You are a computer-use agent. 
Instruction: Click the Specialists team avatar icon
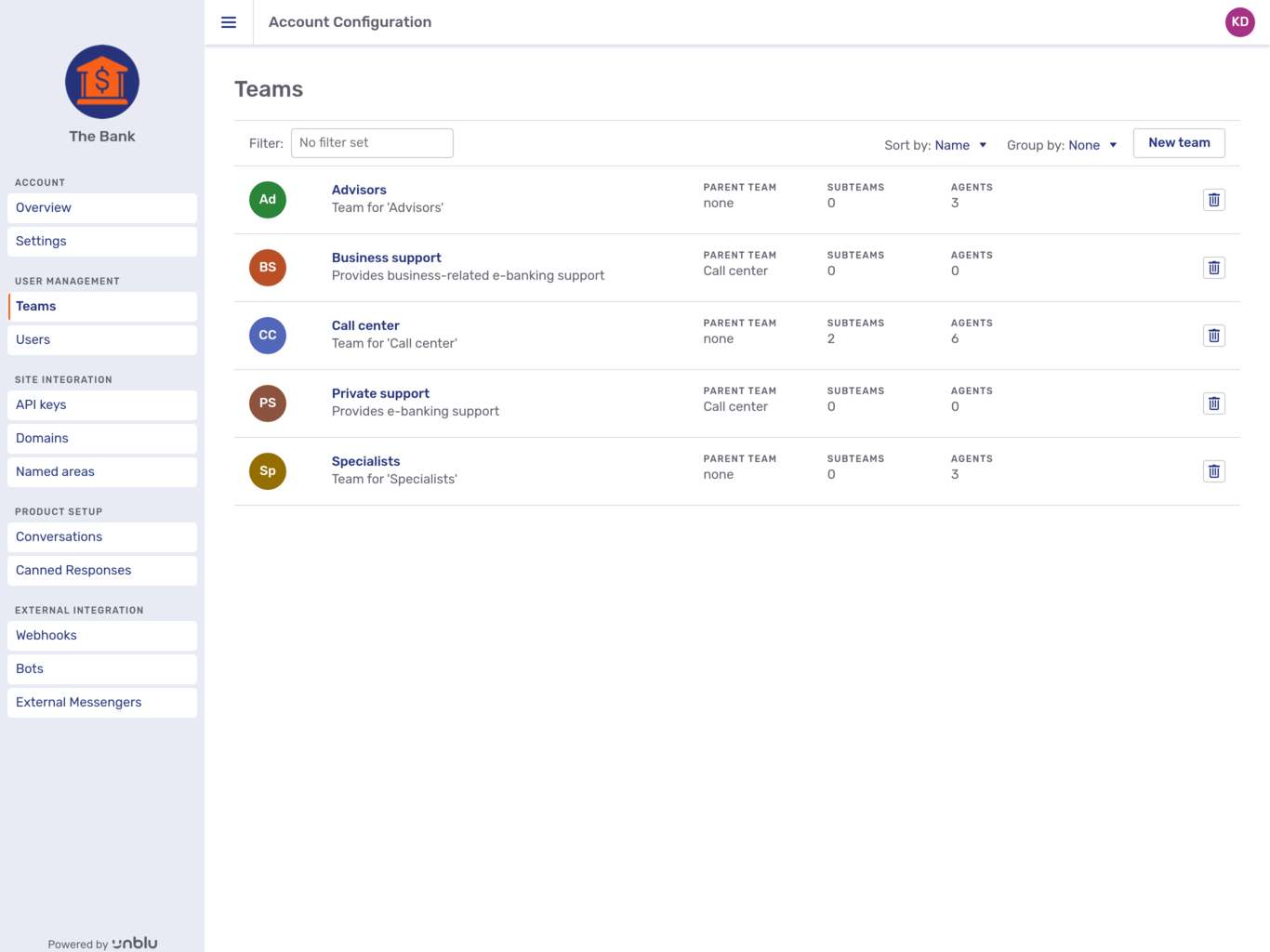tap(267, 470)
